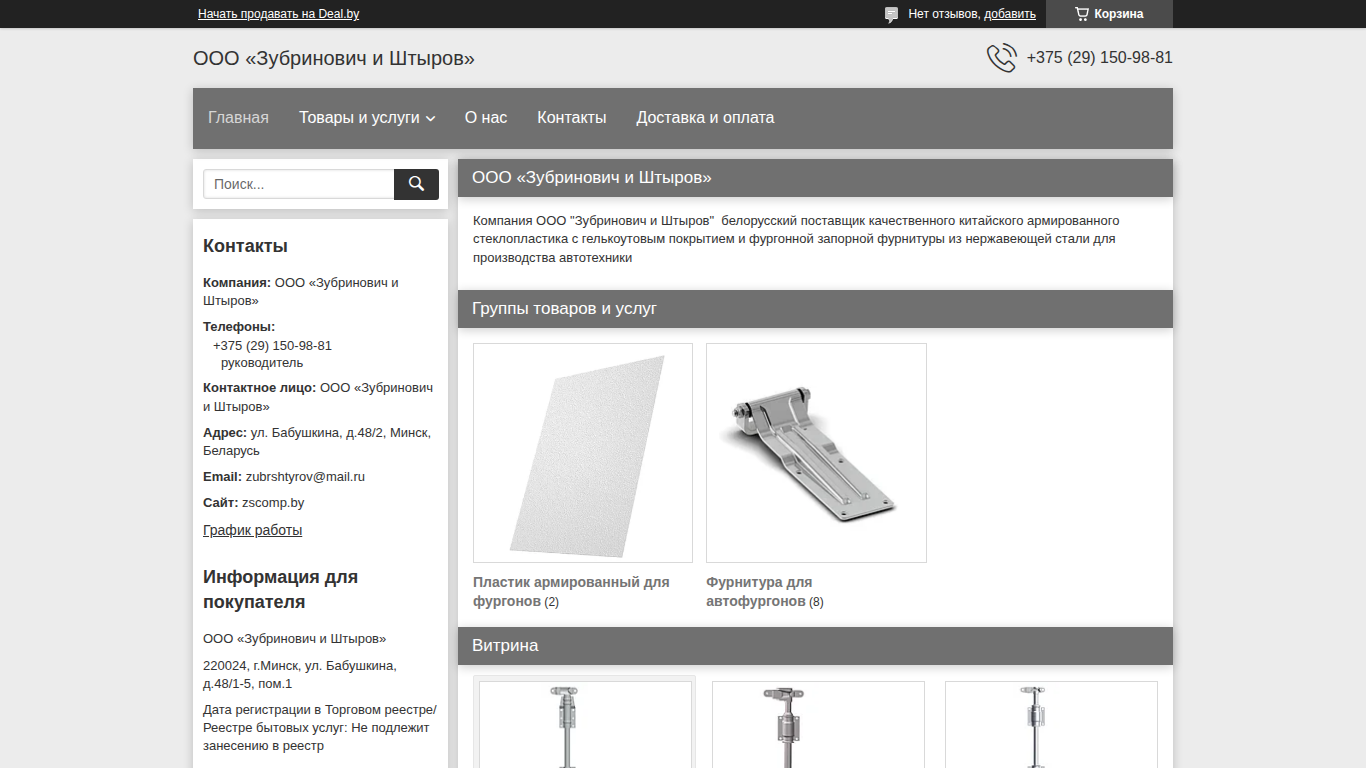
Task: Open the Главная menu item
Action: [238, 118]
